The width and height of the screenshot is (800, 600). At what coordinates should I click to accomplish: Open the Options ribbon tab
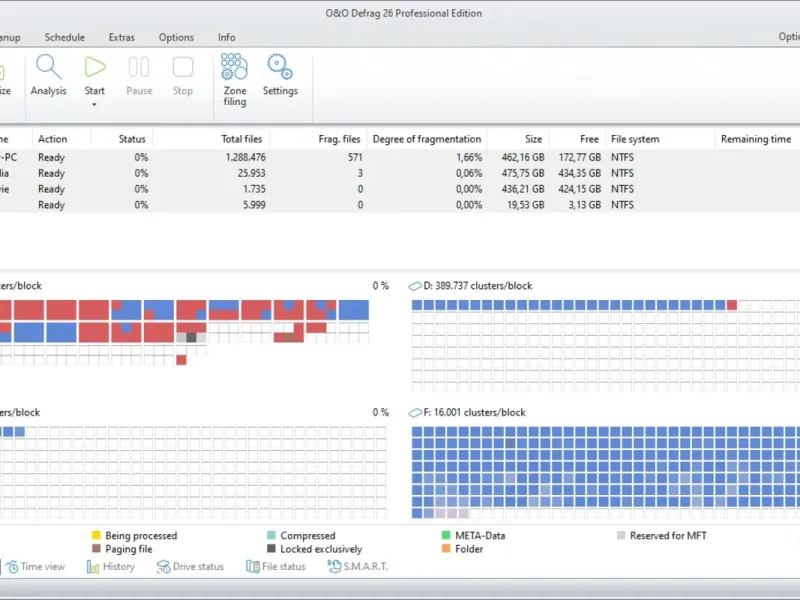[176, 37]
